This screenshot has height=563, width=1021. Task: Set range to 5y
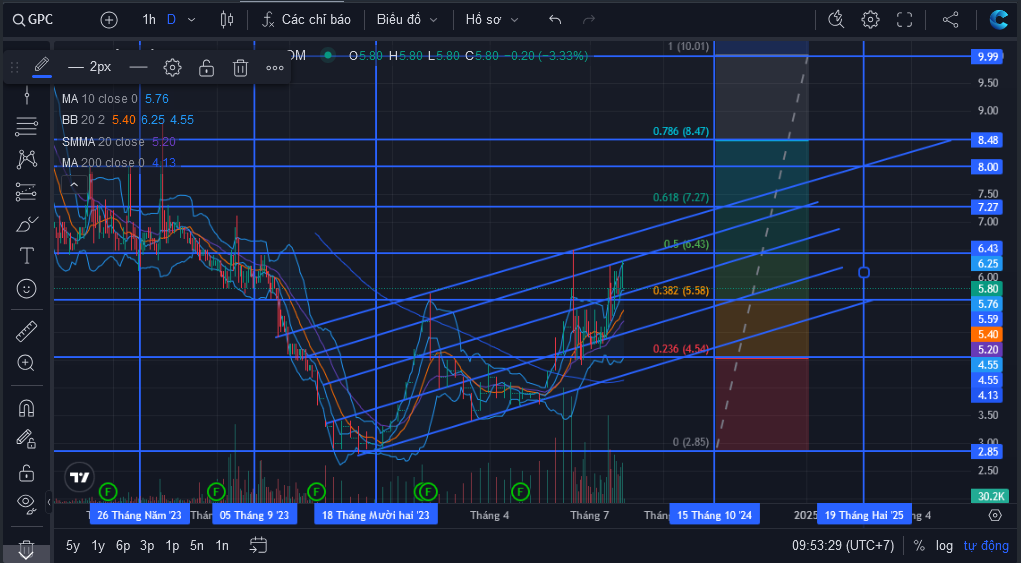tap(73, 545)
